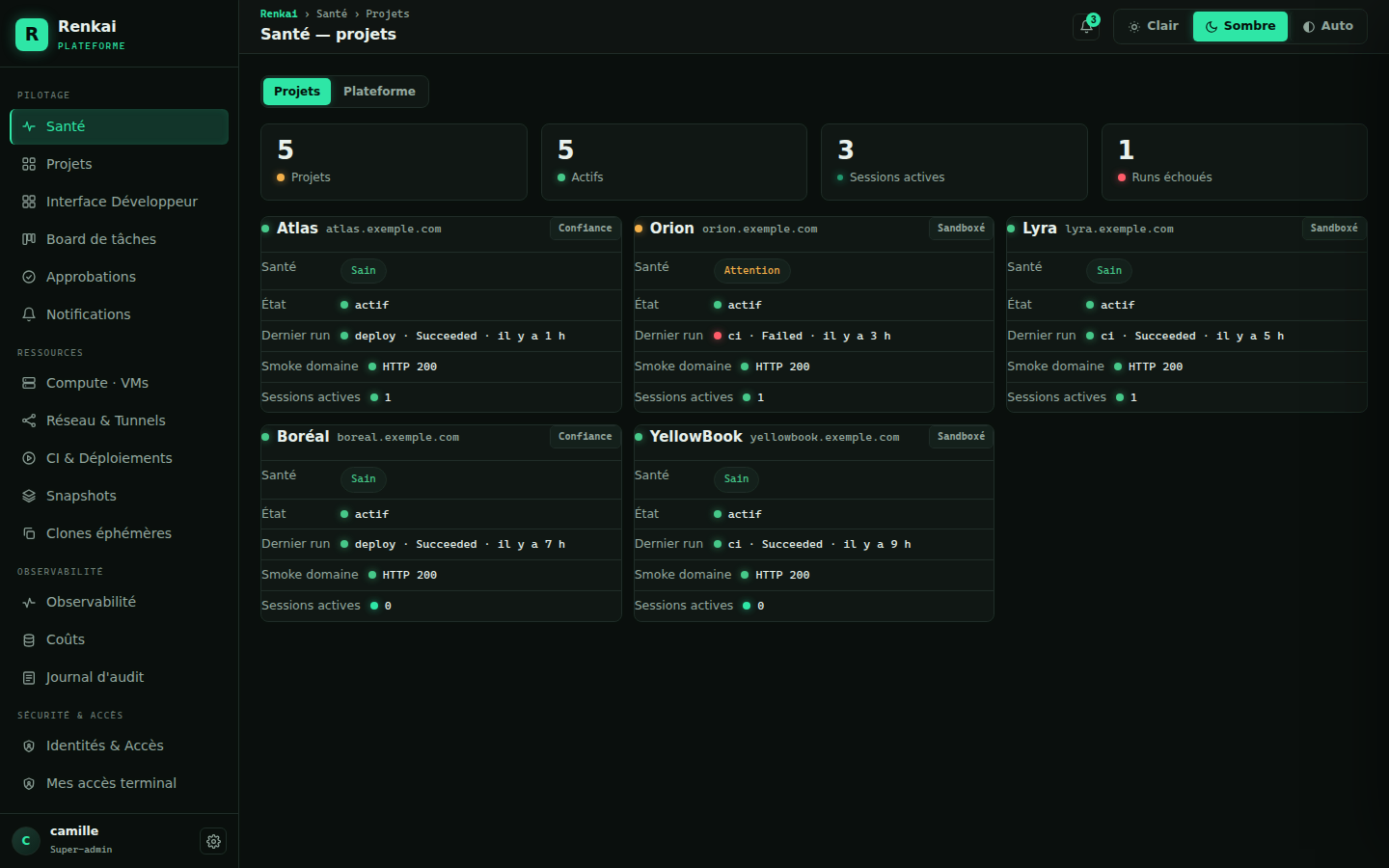Open the settings gear next to camille
Screen dimensions: 1389x868
[x=213, y=841]
